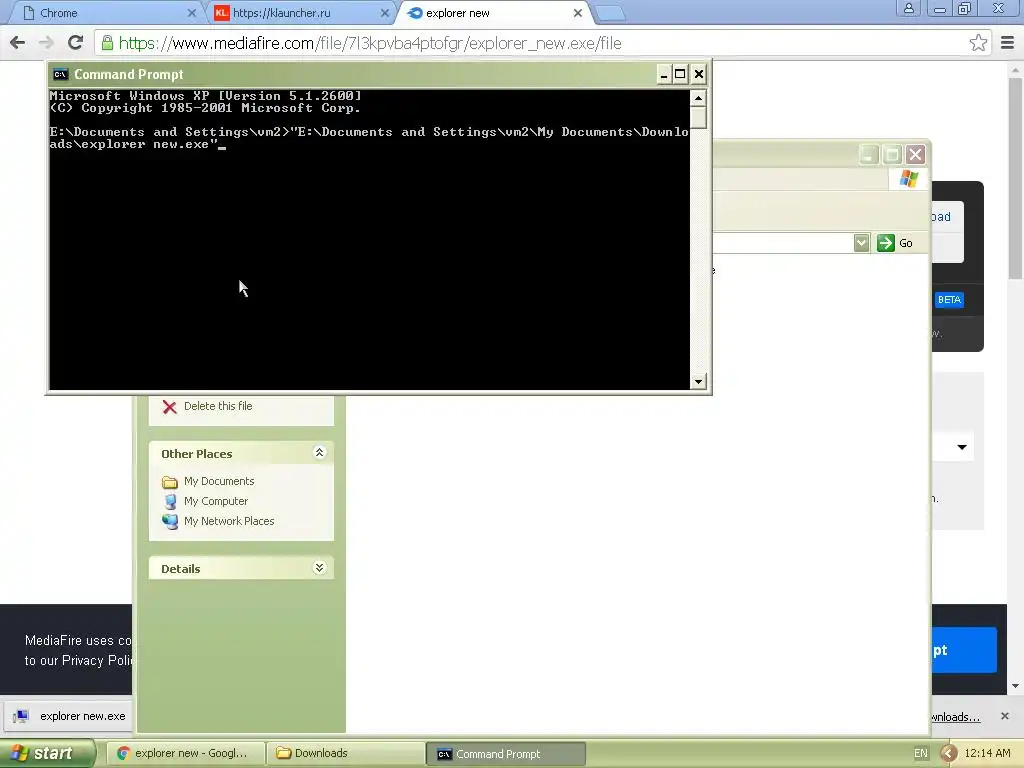The height and width of the screenshot is (768, 1024).
Task: Click the explorer new.exe download file icon
Action: (x=20, y=716)
